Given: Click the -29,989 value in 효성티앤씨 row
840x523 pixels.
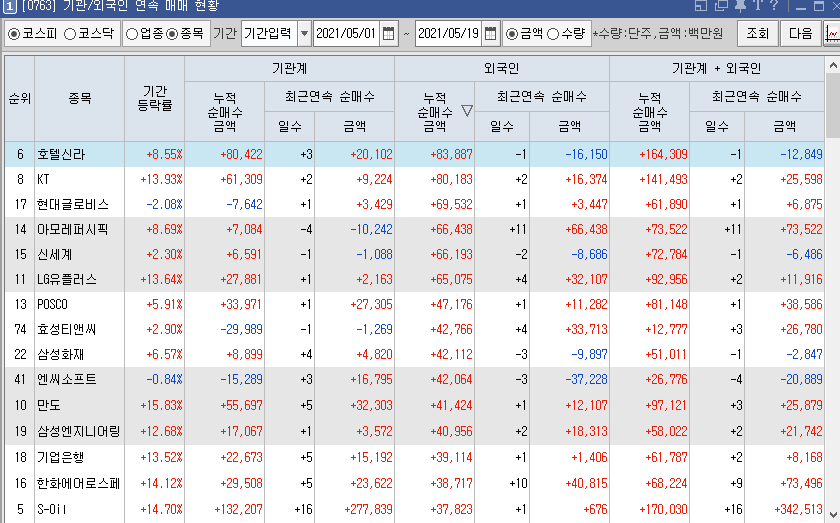Looking at the screenshot, I should (x=241, y=329).
